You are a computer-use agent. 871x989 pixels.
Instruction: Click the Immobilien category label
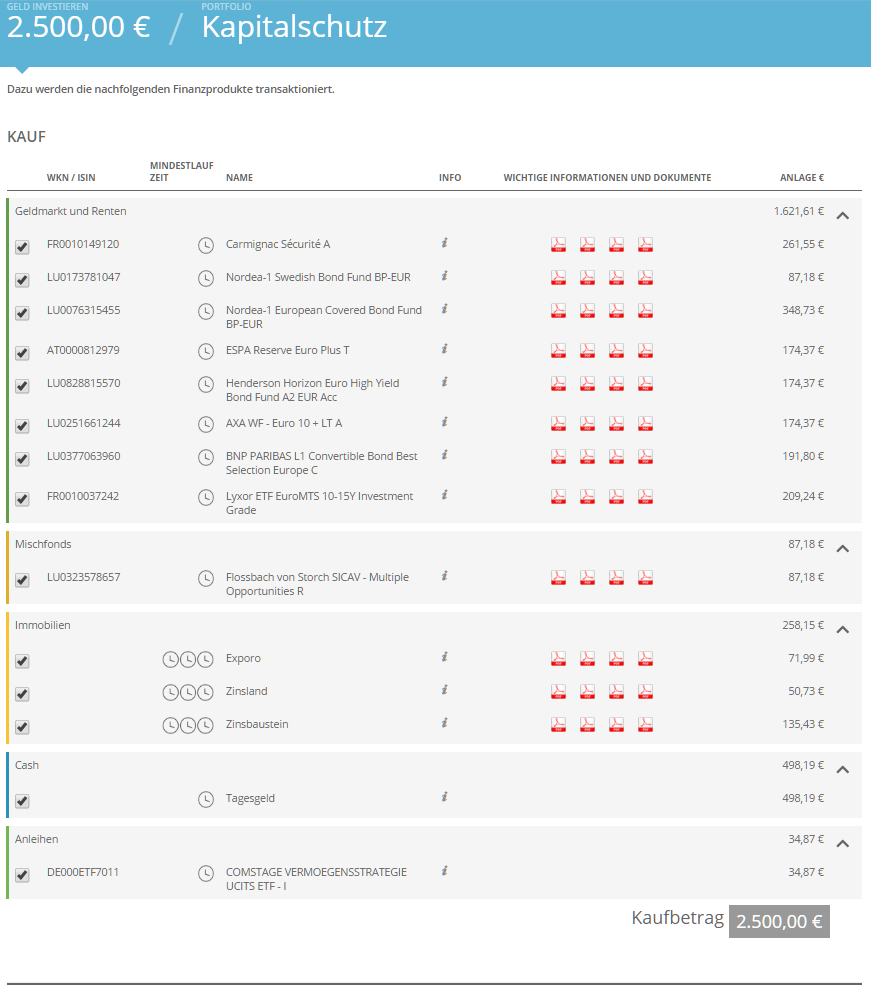pos(43,625)
